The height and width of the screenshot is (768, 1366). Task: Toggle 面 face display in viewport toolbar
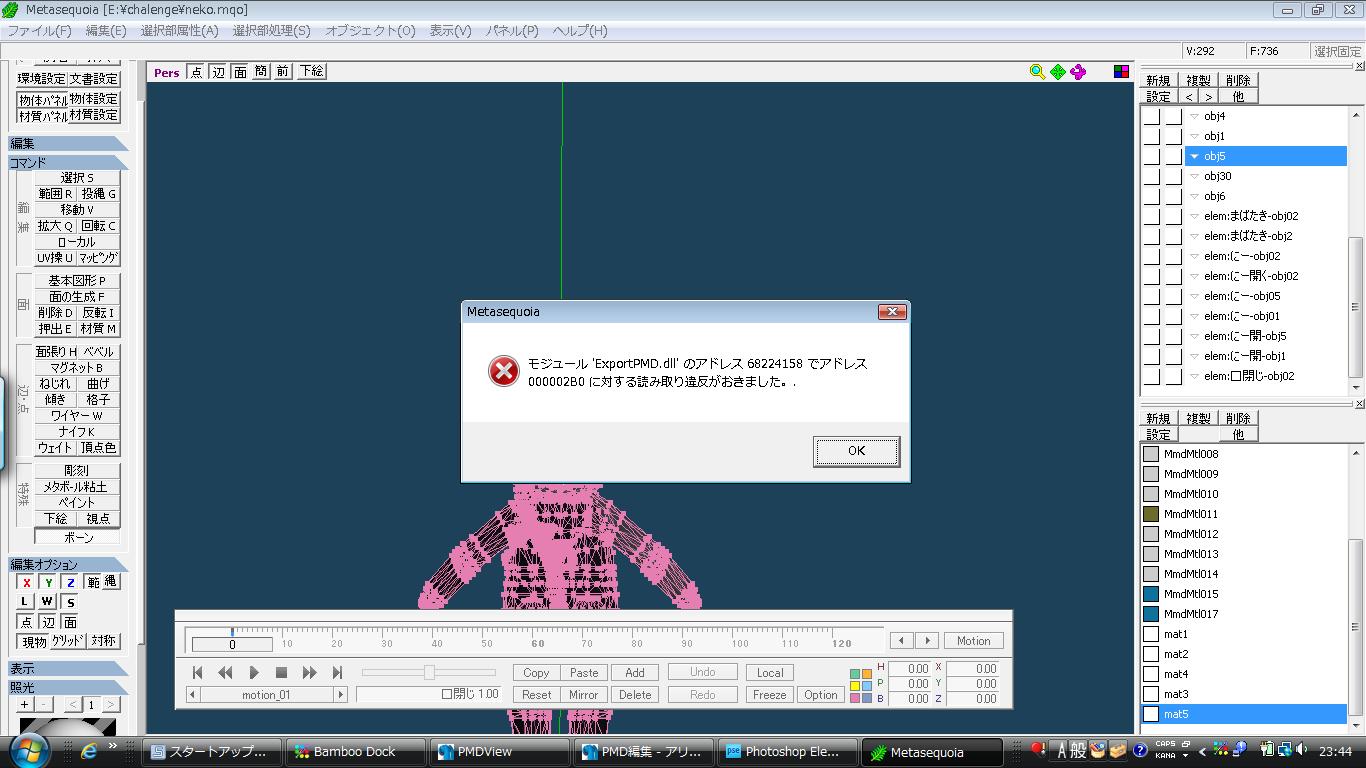point(240,72)
